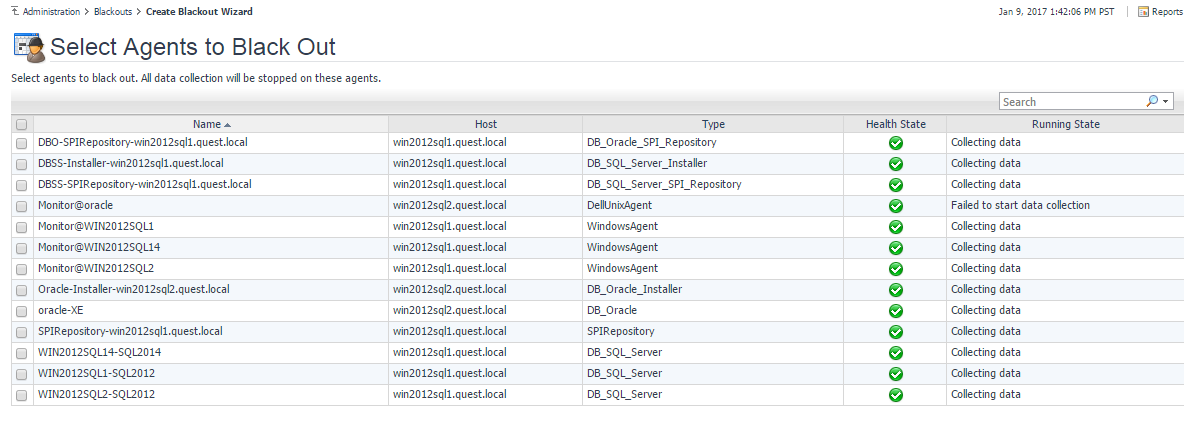Click the Running State column header

pyautogui.click(x=1065, y=124)
